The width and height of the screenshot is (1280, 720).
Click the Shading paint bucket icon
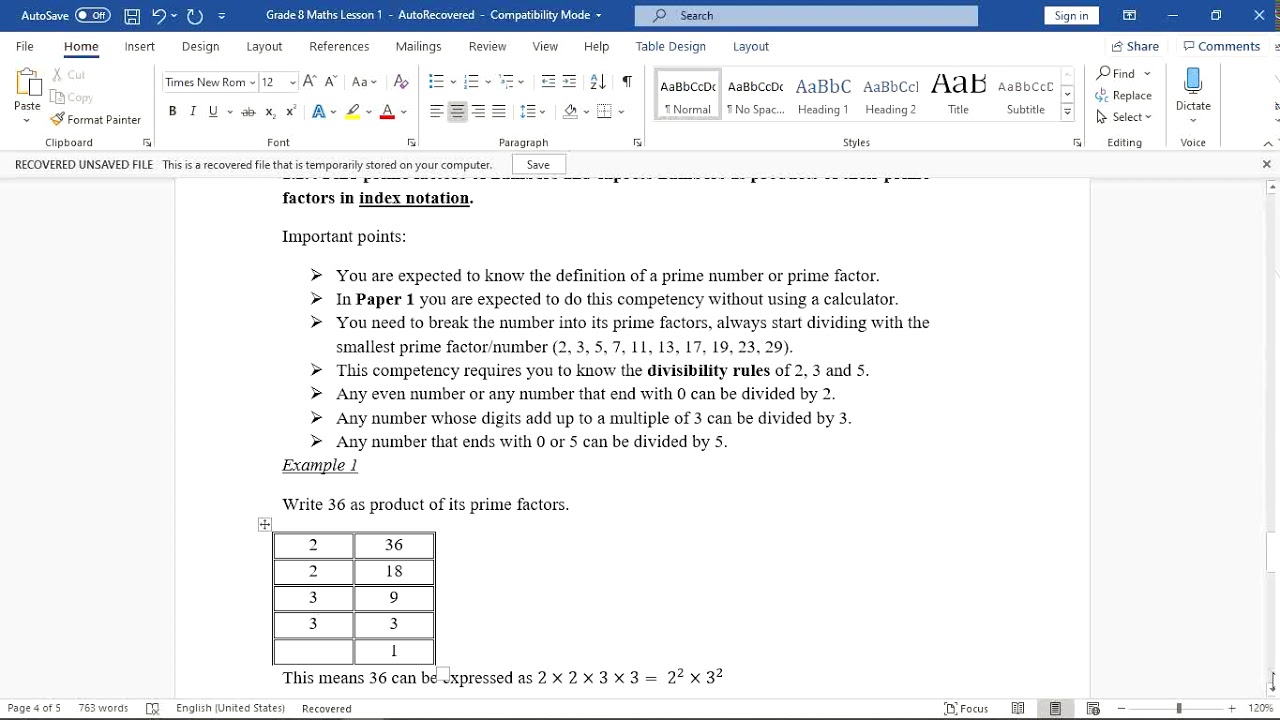click(x=570, y=111)
